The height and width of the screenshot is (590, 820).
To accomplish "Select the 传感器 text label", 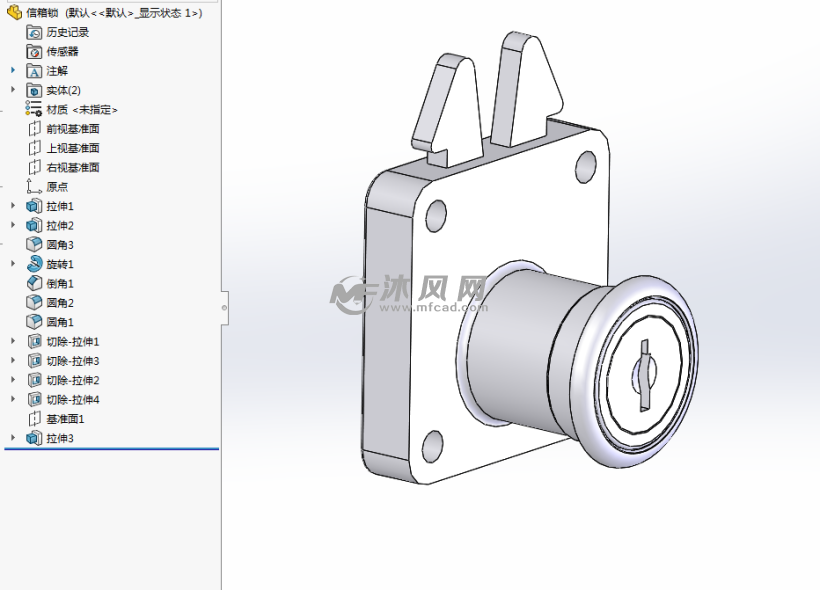I will coord(62,52).
